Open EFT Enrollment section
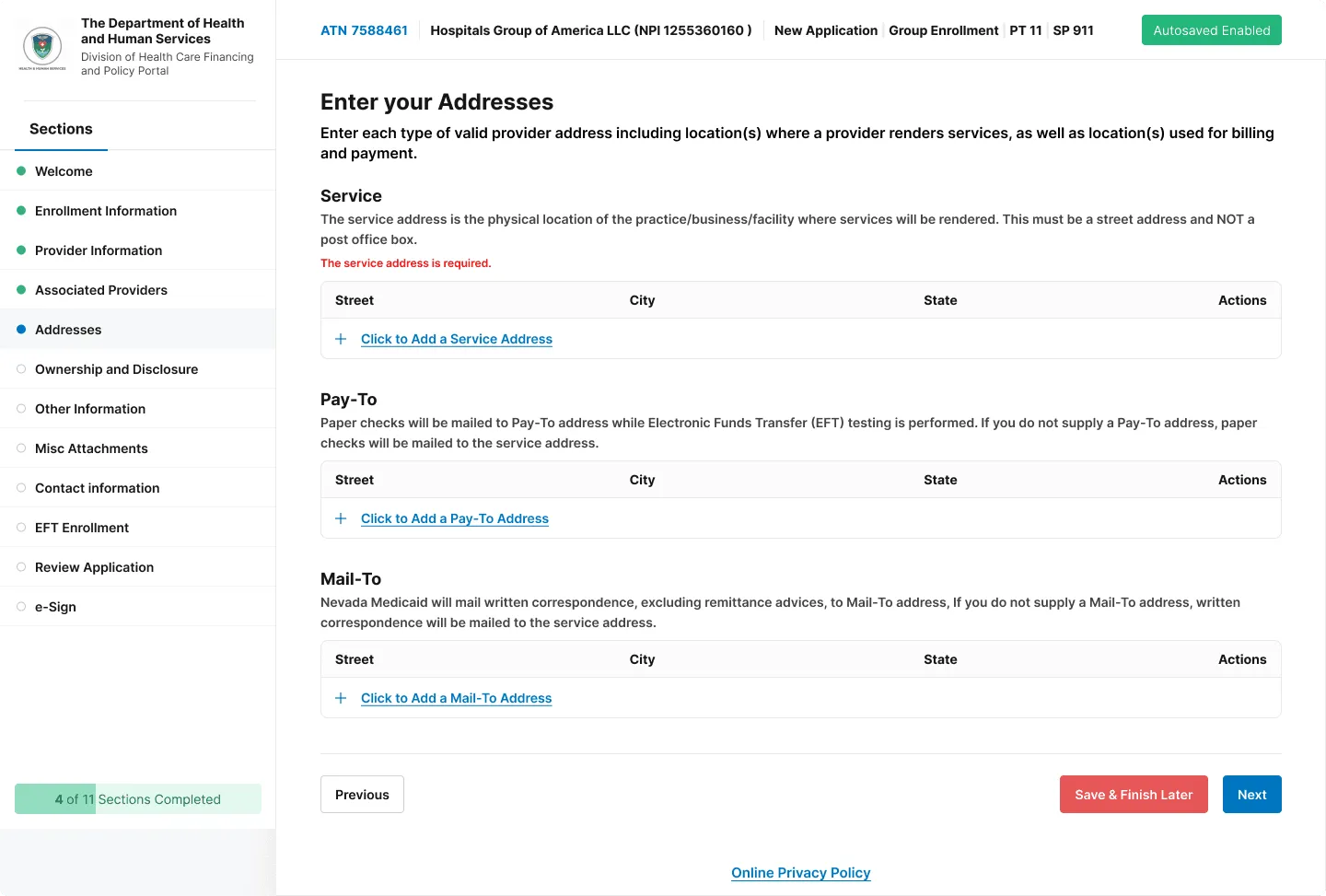 click(x=138, y=528)
